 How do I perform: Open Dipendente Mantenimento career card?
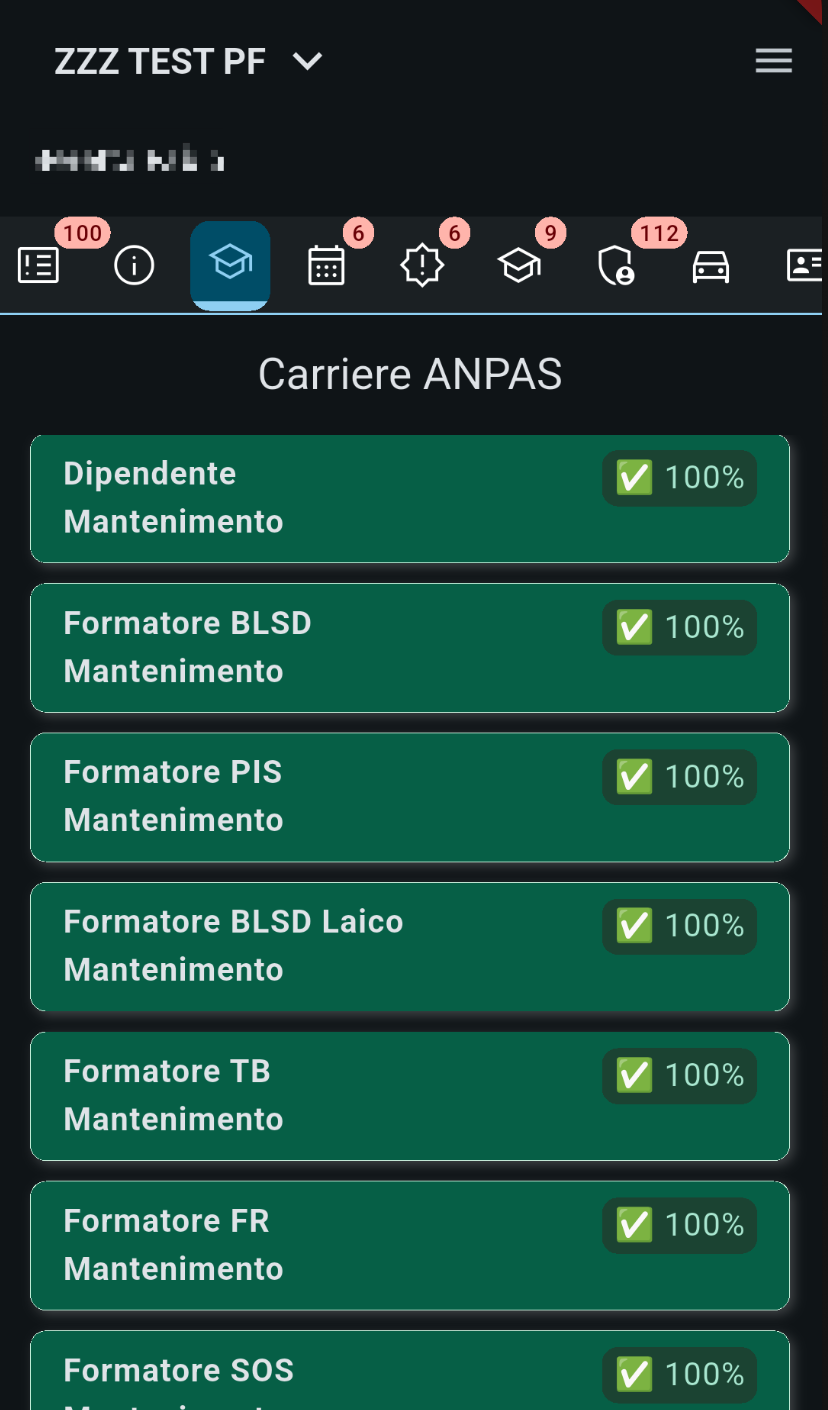410,498
